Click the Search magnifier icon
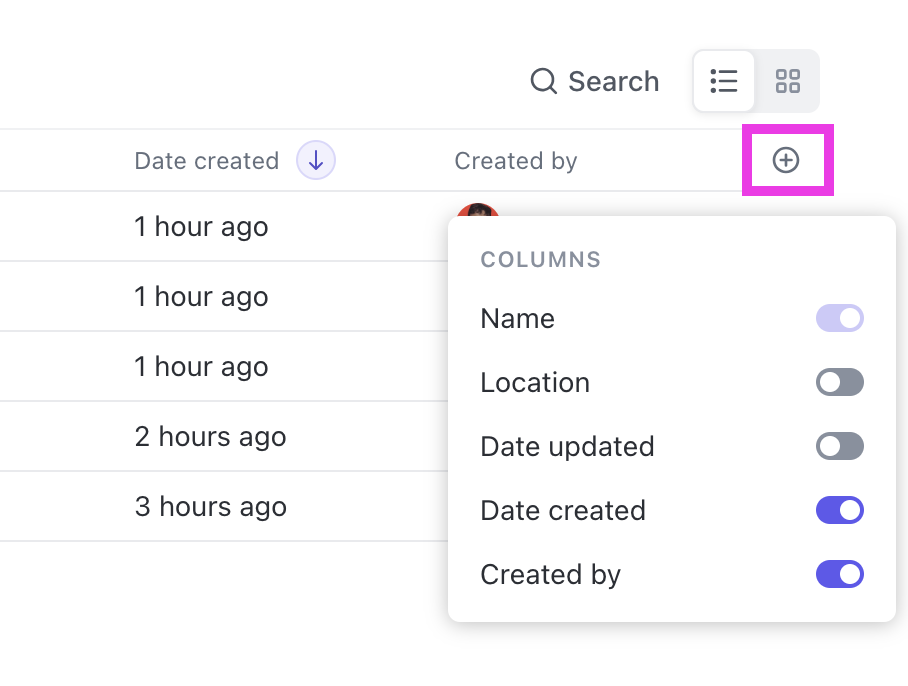Image resolution: width=908 pixels, height=686 pixels. pyautogui.click(x=543, y=81)
